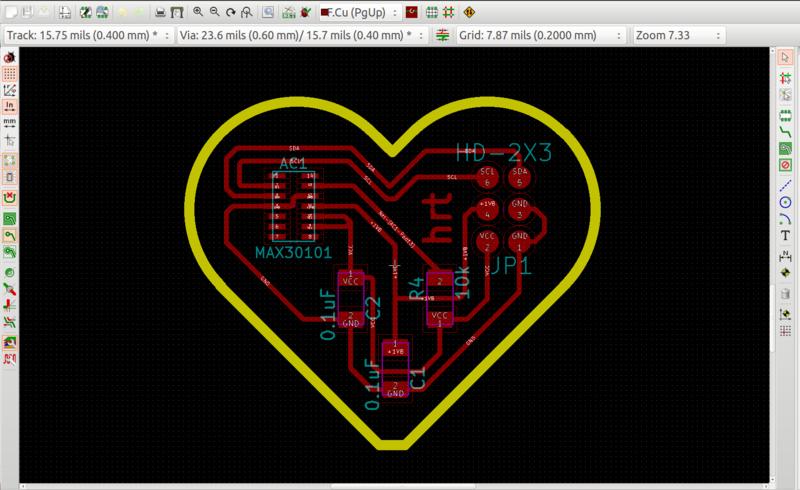This screenshot has height=490, width=800.
Task: Open the footprint viewer
Action: 102,12
